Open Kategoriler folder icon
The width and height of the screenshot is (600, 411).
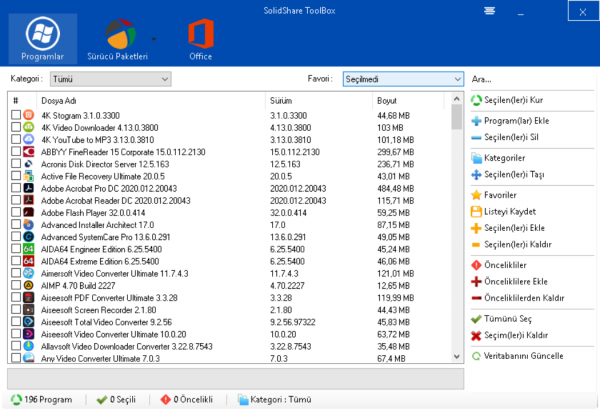476,158
